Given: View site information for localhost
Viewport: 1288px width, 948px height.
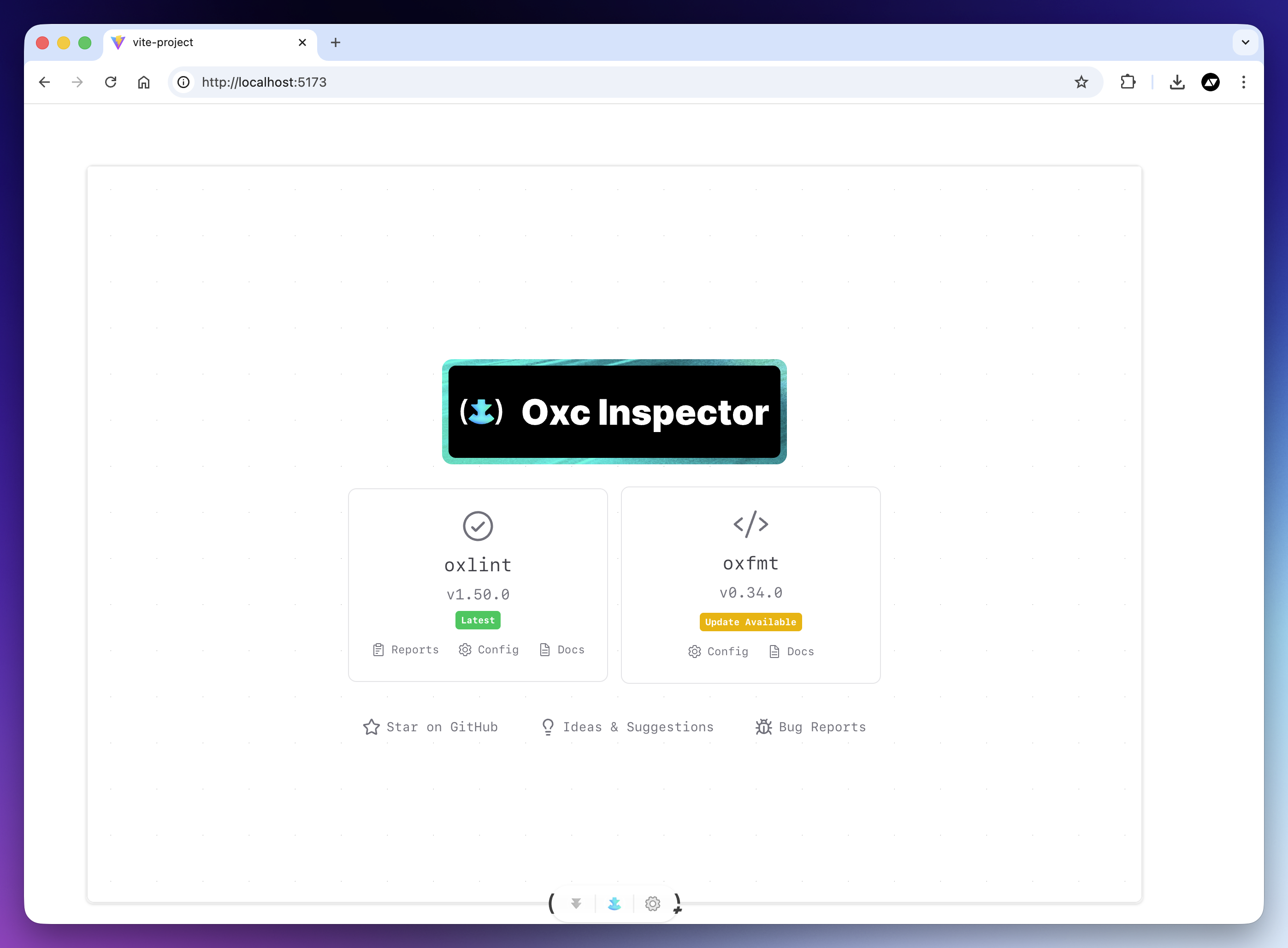Looking at the screenshot, I should [x=183, y=82].
